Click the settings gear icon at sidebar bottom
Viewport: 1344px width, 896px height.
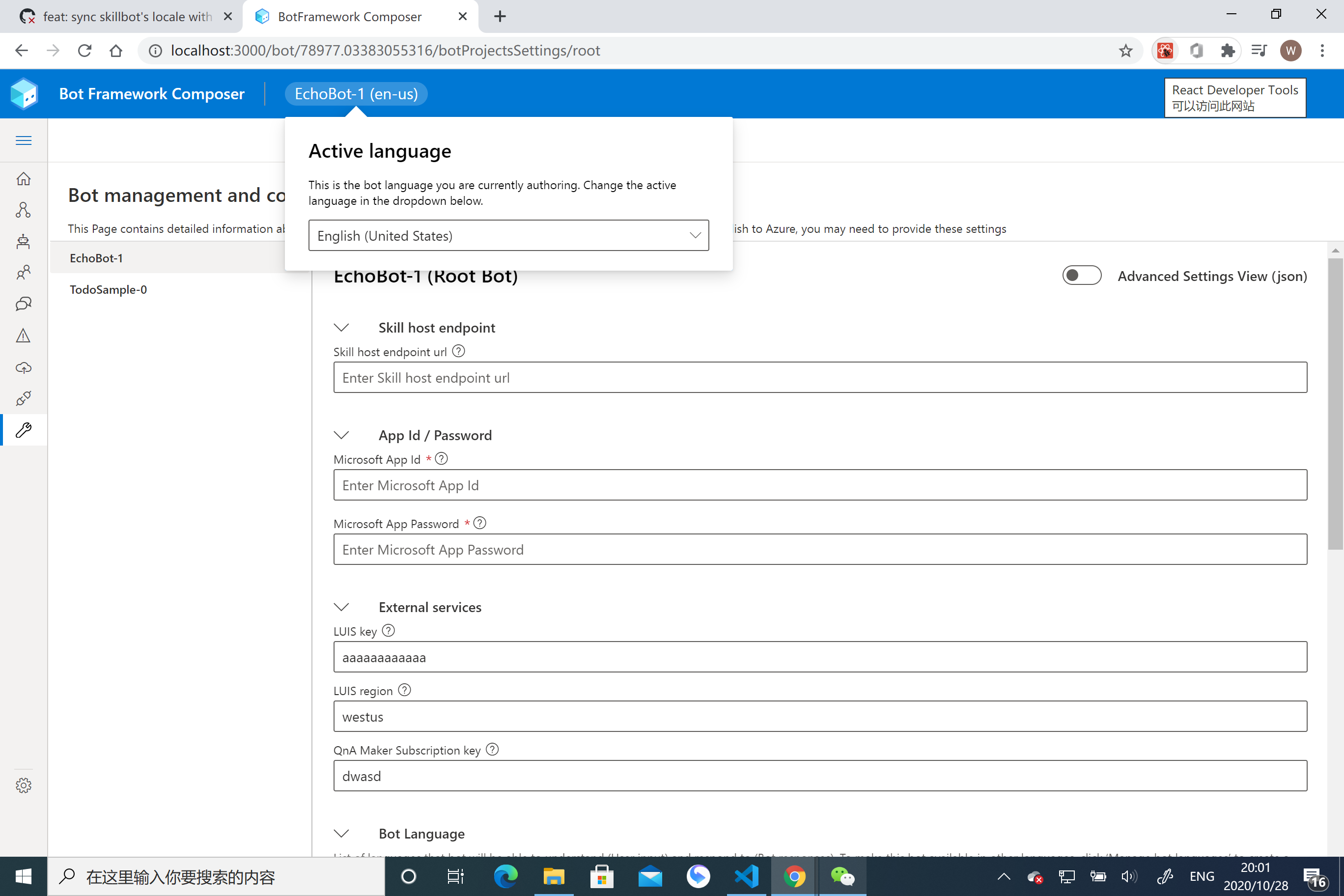tap(24, 785)
